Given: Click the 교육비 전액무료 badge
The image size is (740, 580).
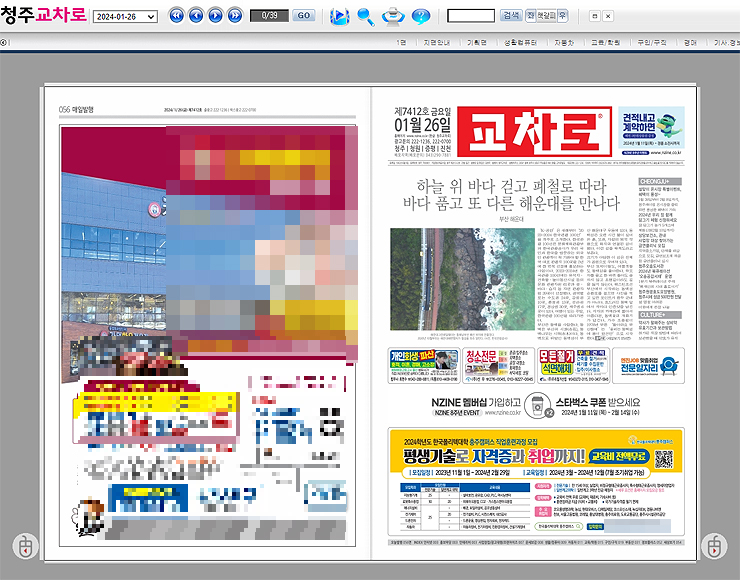Looking at the screenshot, I should pos(619,456).
